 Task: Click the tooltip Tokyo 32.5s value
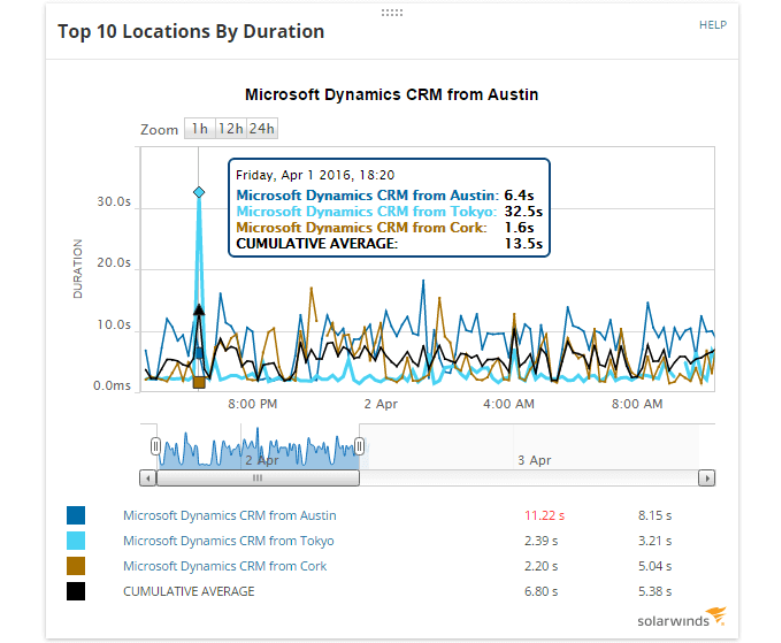[523, 211]
